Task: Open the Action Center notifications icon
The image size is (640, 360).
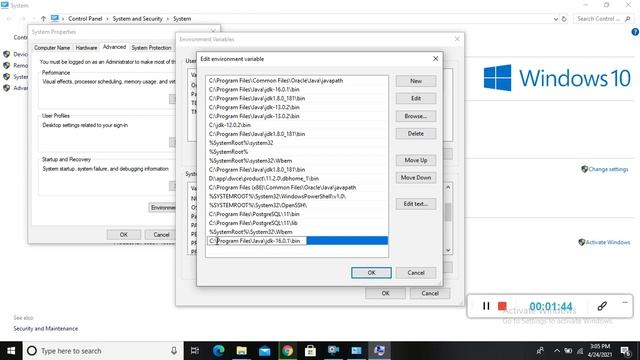Action: click(x=625, y=351)
